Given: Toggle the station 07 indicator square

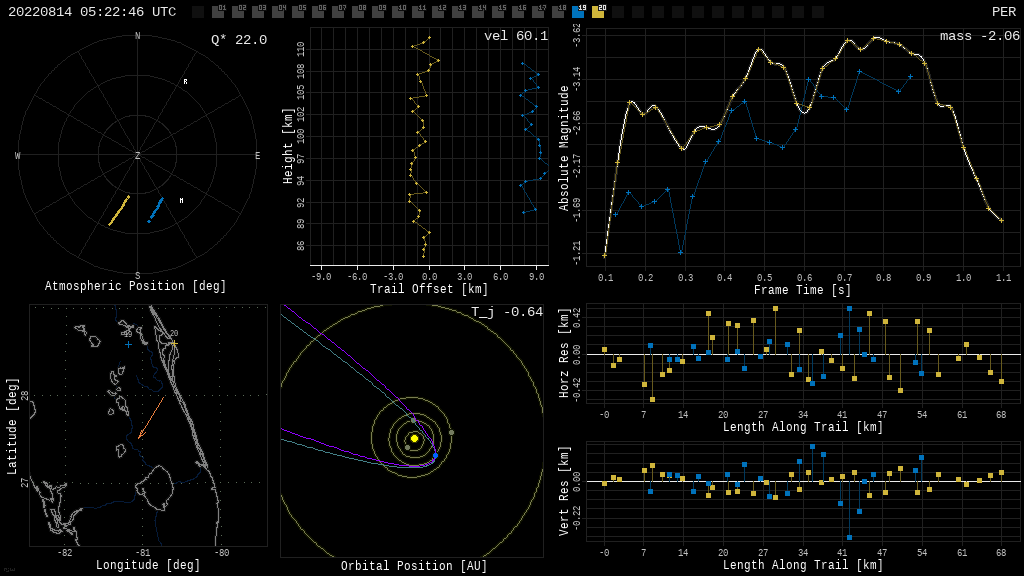Looking at the screenshot, I should [x=338, y=12].
